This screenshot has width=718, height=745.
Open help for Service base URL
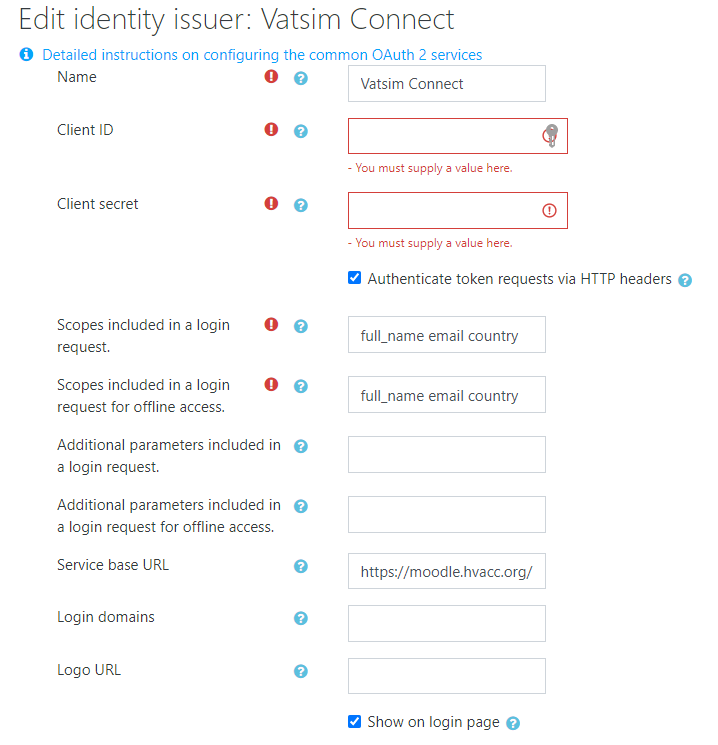300,566
